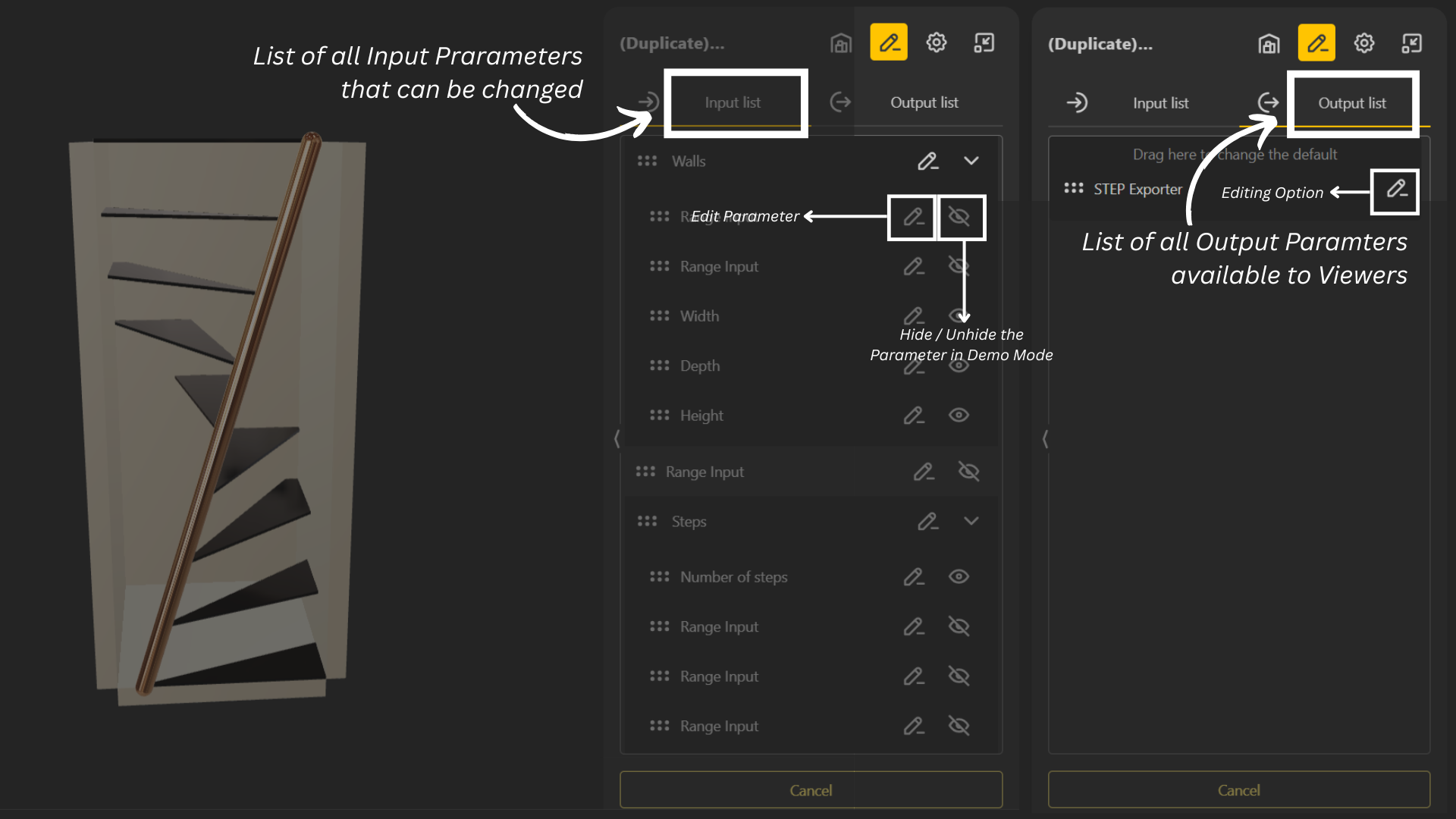Screen dimensions: 1456x819
Task: Click the building model icon in right panel header
Action: (1269, 43)
